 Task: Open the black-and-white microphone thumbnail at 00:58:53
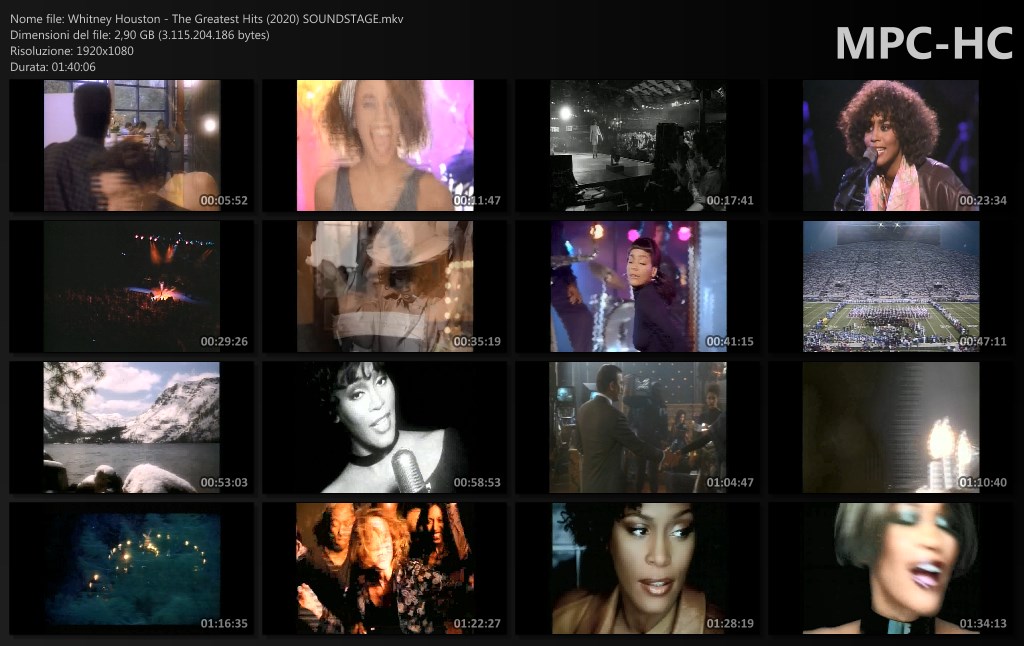click(x=385, y=427)
